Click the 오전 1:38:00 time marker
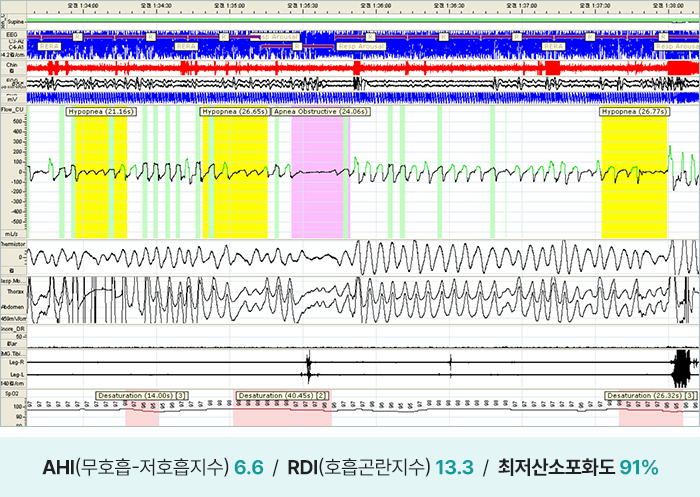The image size is (700, 497). click(x=669, y=6)
